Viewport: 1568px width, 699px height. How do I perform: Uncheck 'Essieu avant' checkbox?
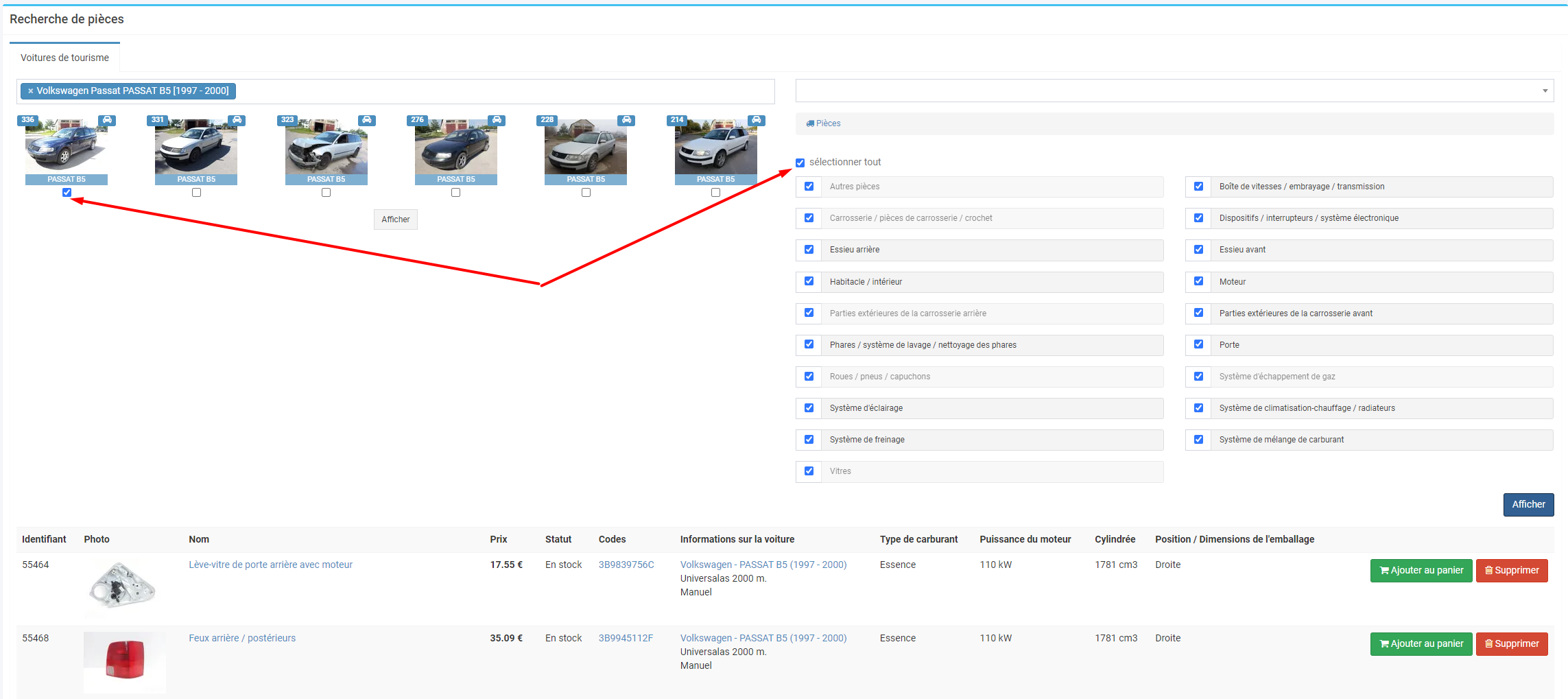1198,250
